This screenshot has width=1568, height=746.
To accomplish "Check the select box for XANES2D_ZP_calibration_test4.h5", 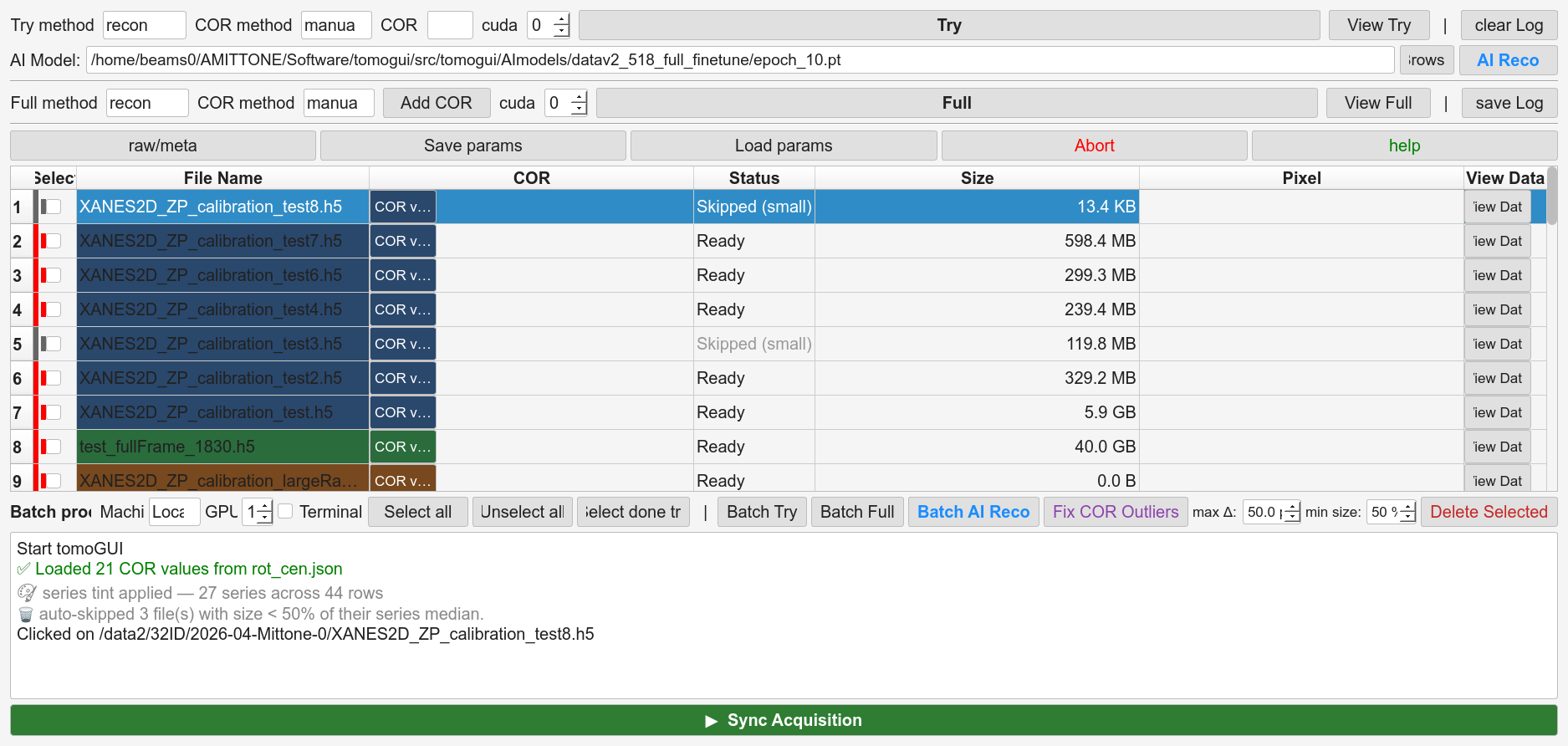I will 54,309.
